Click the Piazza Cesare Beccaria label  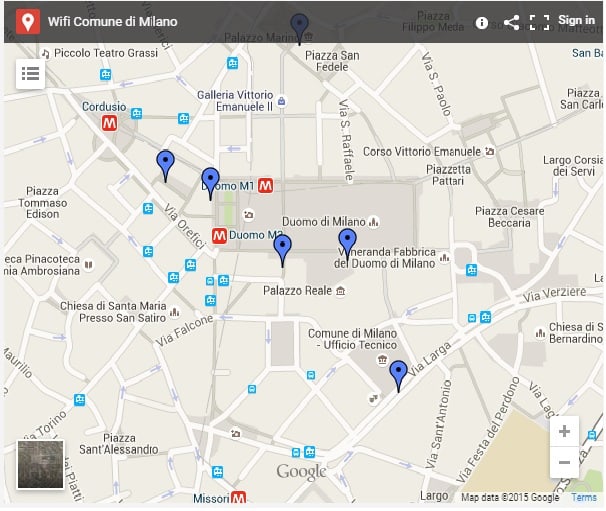pyautogui.click(x=509, y=217)
